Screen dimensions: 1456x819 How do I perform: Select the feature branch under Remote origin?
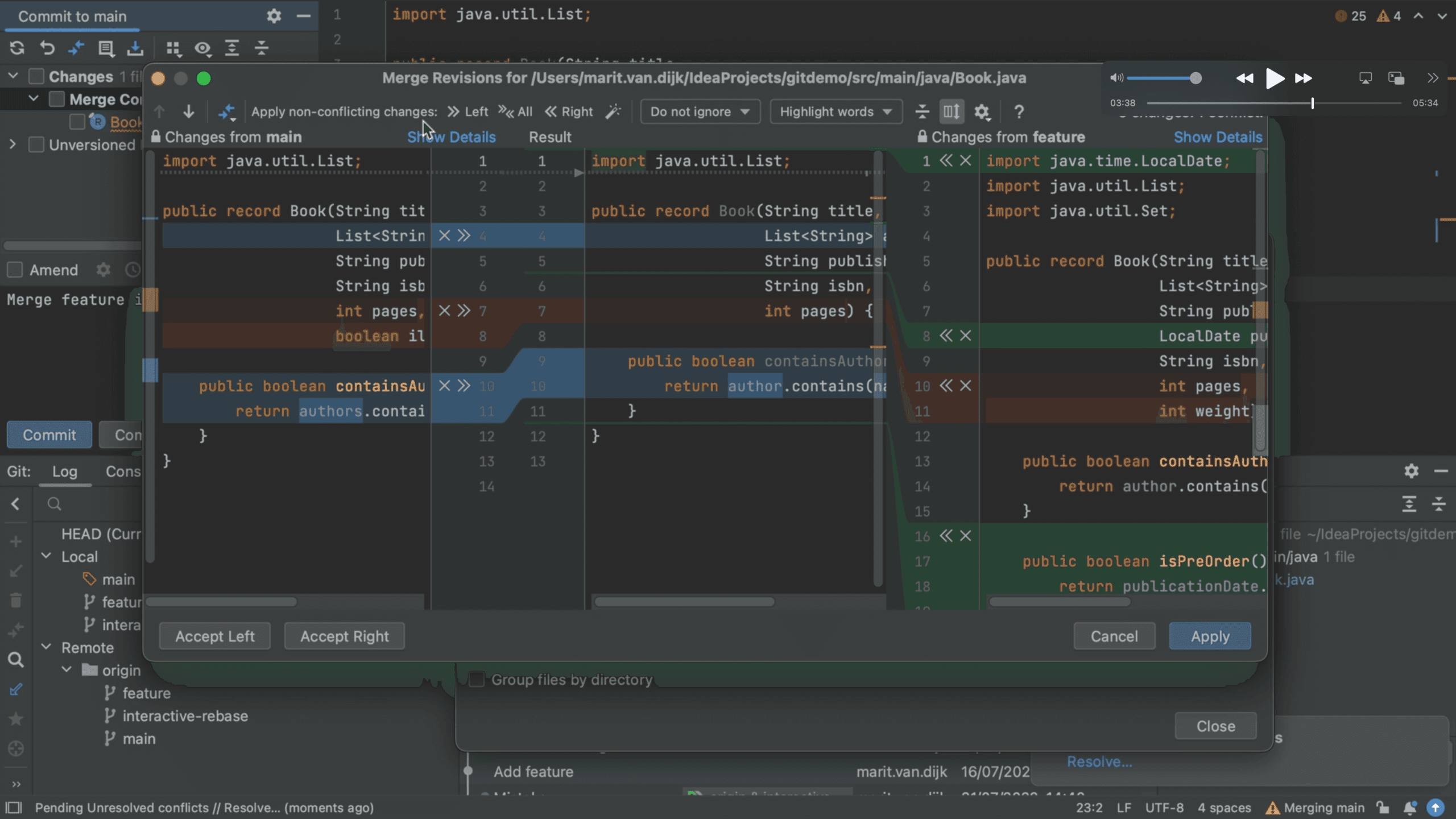pyautogui.click(x=146, y=693)
